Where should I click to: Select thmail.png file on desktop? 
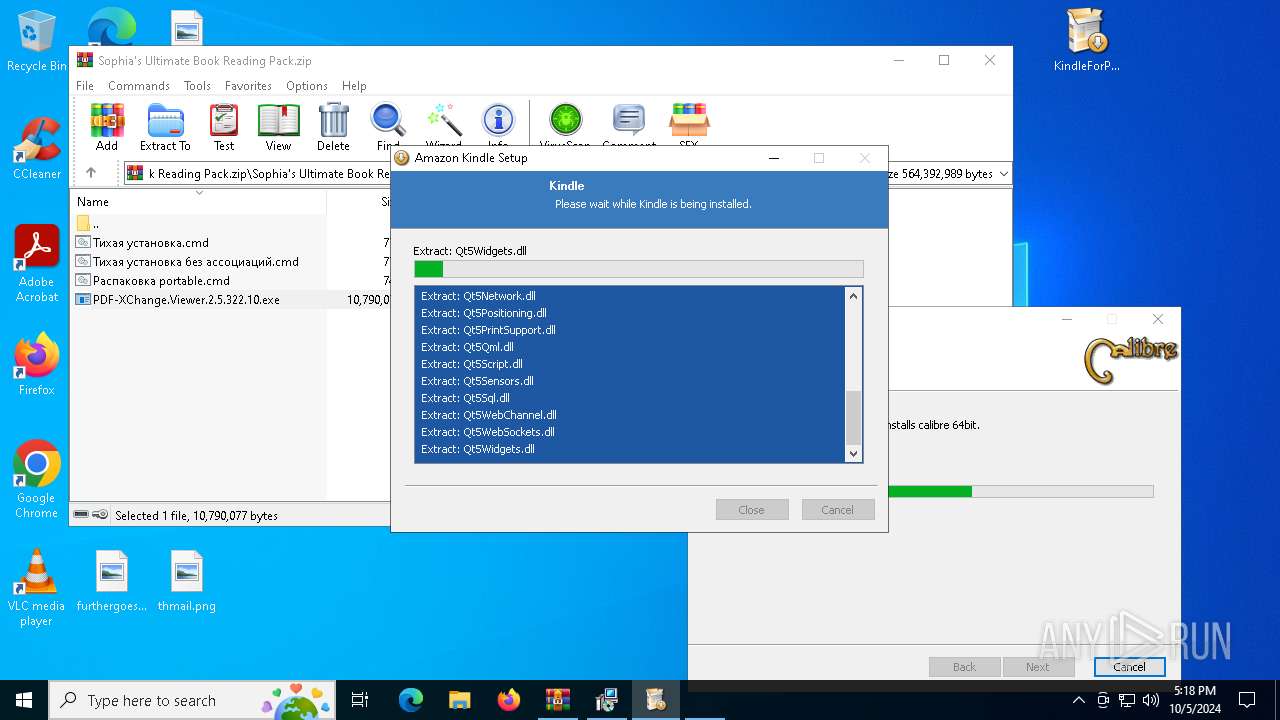[x=187, y=581]
